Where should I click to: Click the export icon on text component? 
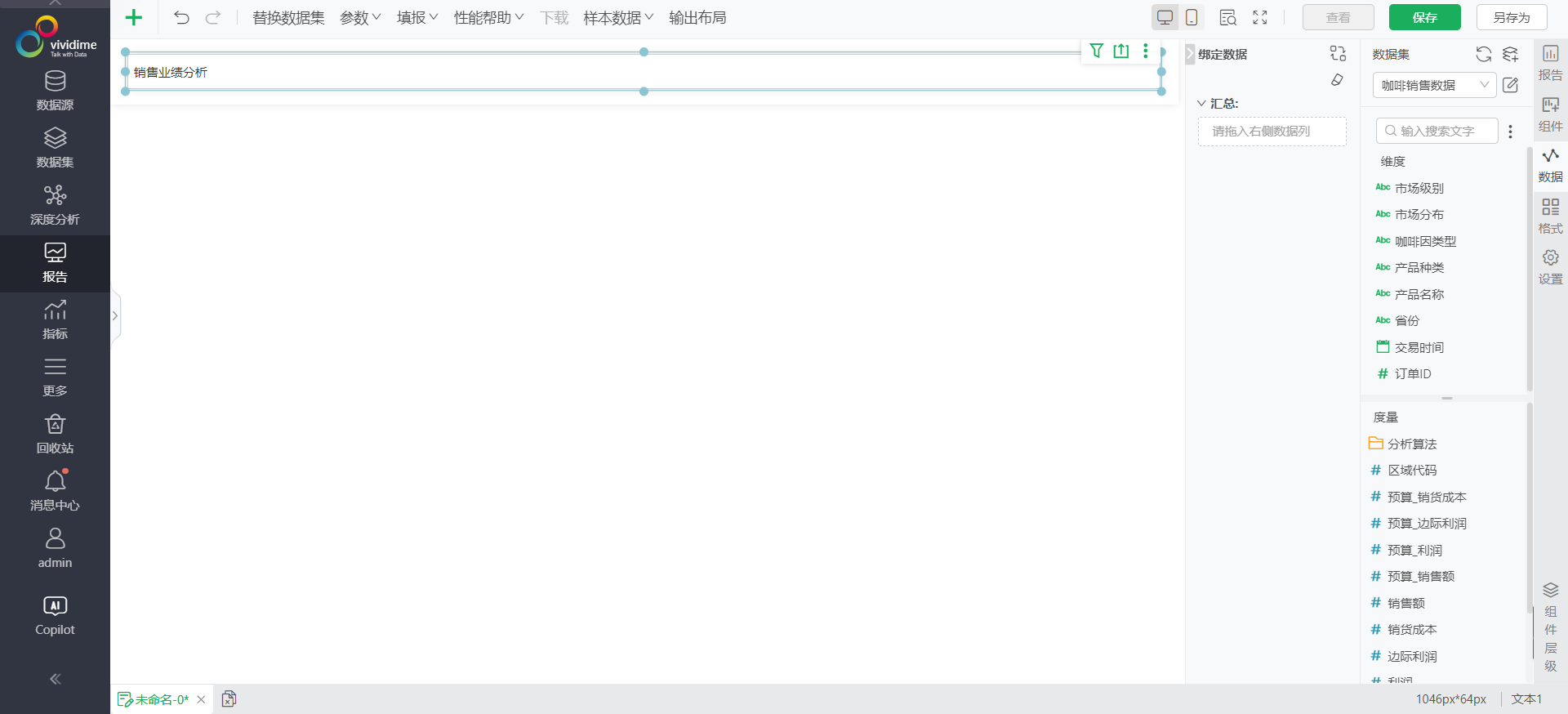coord(1121,51)
